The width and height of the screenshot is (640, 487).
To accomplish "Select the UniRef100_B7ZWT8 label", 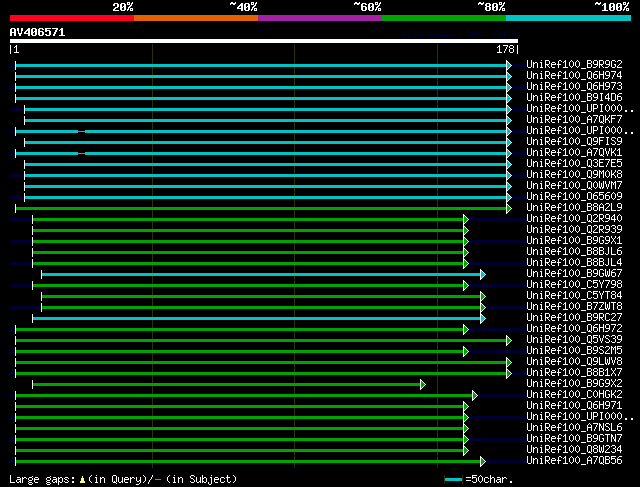I will tap(574, 307).
